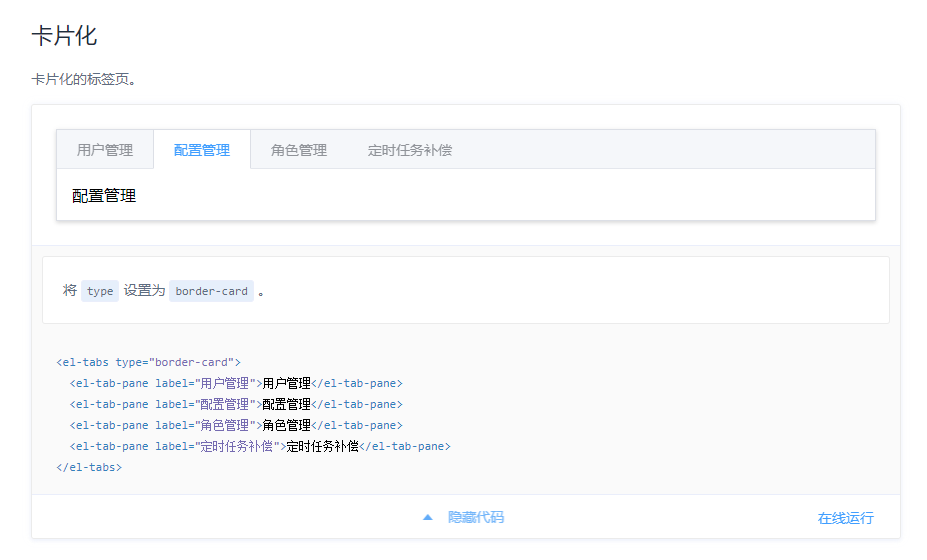
Task: Open the 在线运行 link
Action: pos(845,518)
